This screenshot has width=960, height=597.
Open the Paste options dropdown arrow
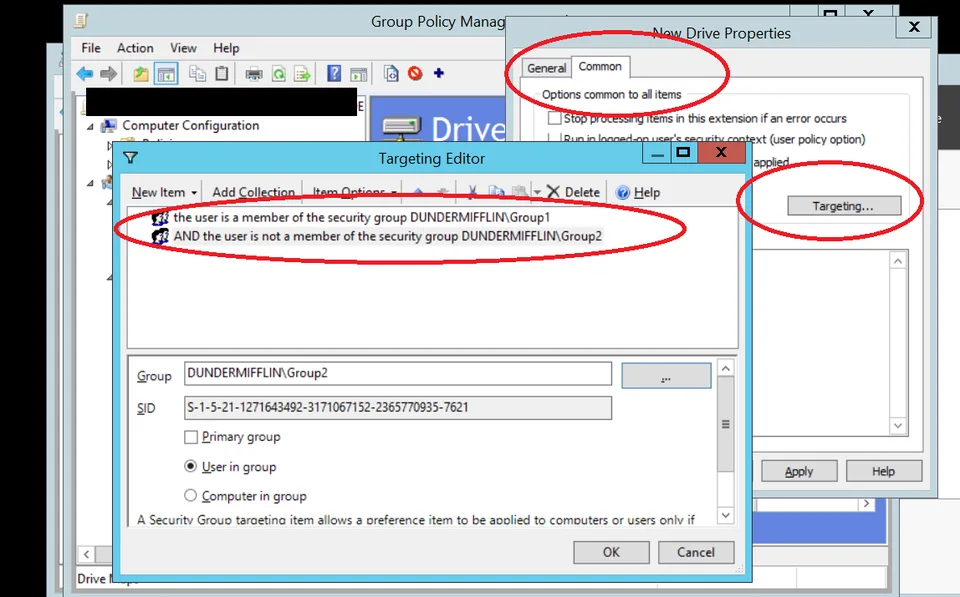click(537, 192)
